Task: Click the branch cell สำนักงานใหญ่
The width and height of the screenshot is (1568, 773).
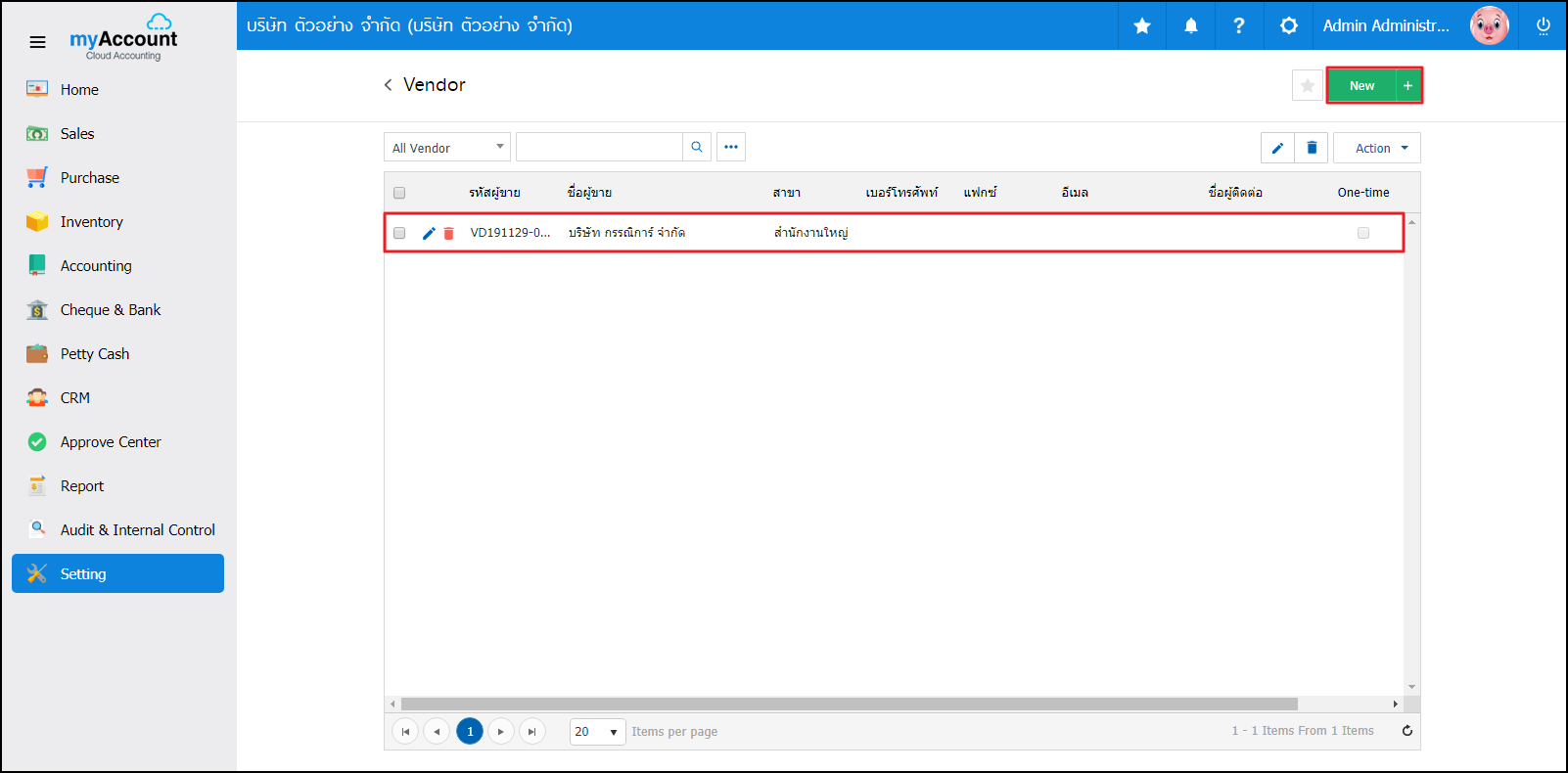Action: click(x=810, y=233)
